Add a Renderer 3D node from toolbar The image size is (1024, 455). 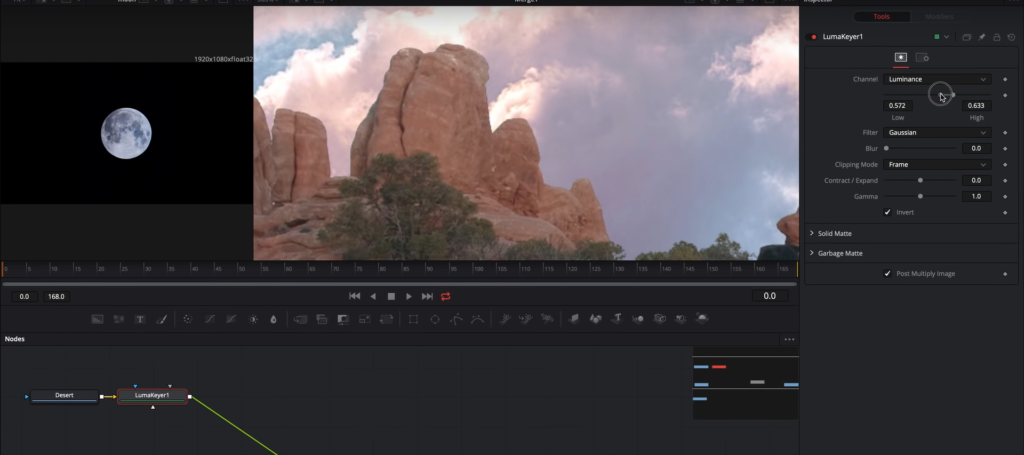point(702,319)
